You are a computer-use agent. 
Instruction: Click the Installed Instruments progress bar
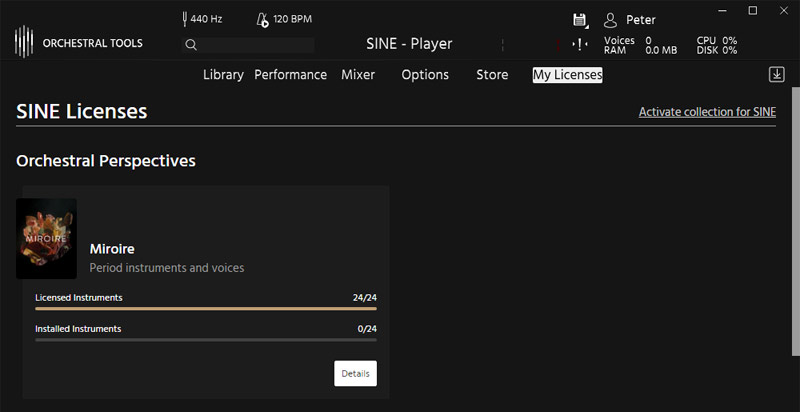206,340
